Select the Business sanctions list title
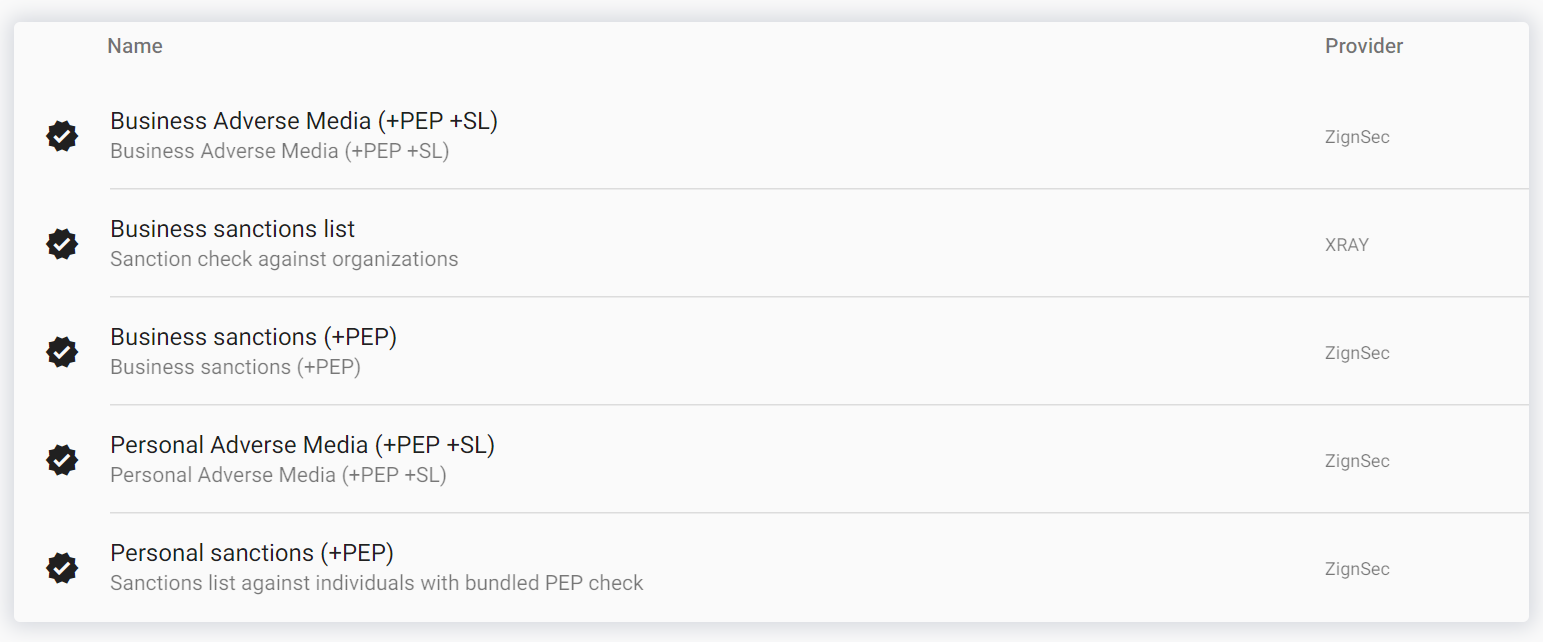The width and height of the screenshot is (1543, 642). (x=232, y=229)
